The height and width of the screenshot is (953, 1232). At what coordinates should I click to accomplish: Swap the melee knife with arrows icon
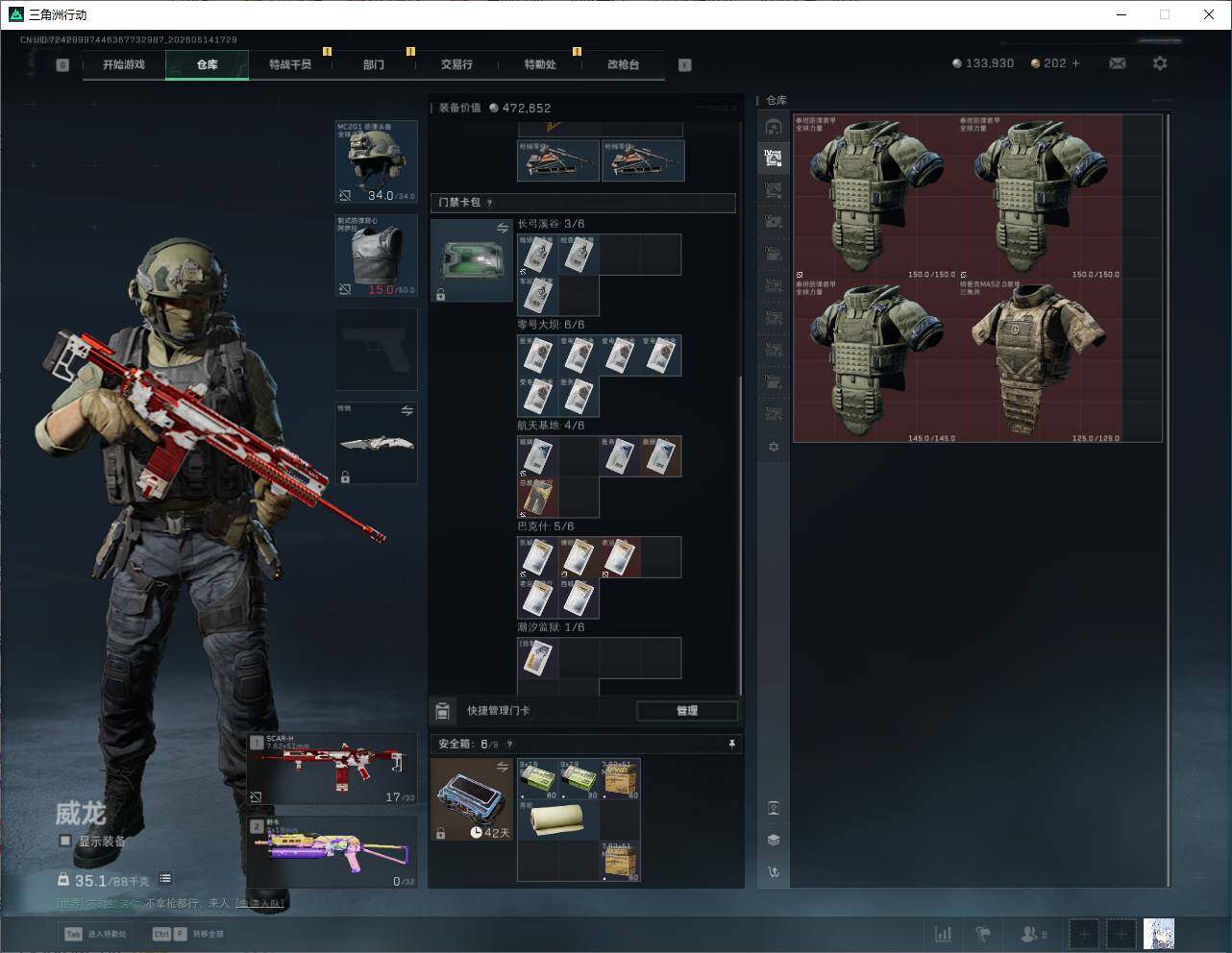point(407,411)
